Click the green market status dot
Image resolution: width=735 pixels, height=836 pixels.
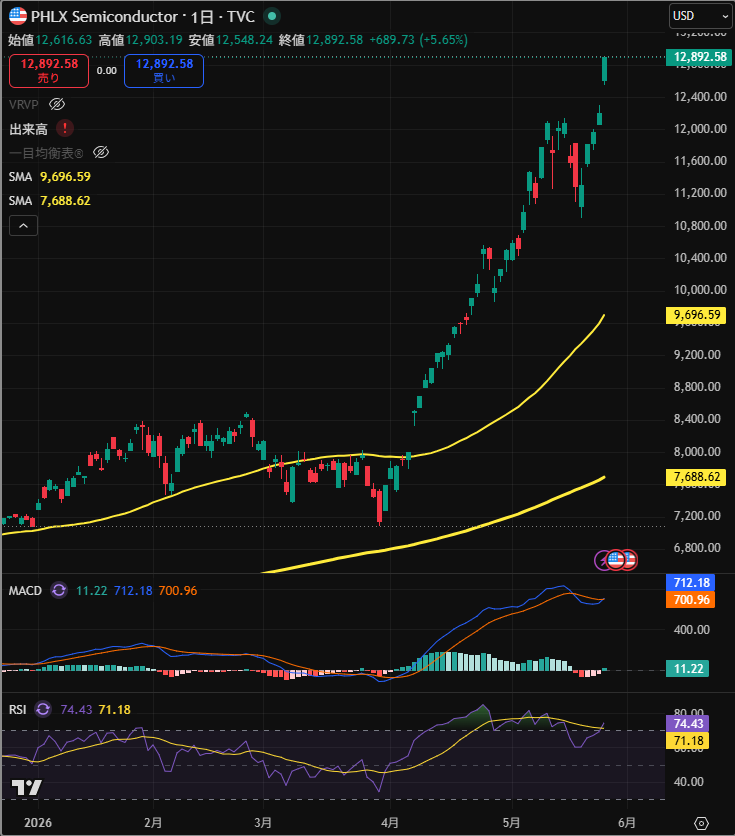(x=272, y=17)
